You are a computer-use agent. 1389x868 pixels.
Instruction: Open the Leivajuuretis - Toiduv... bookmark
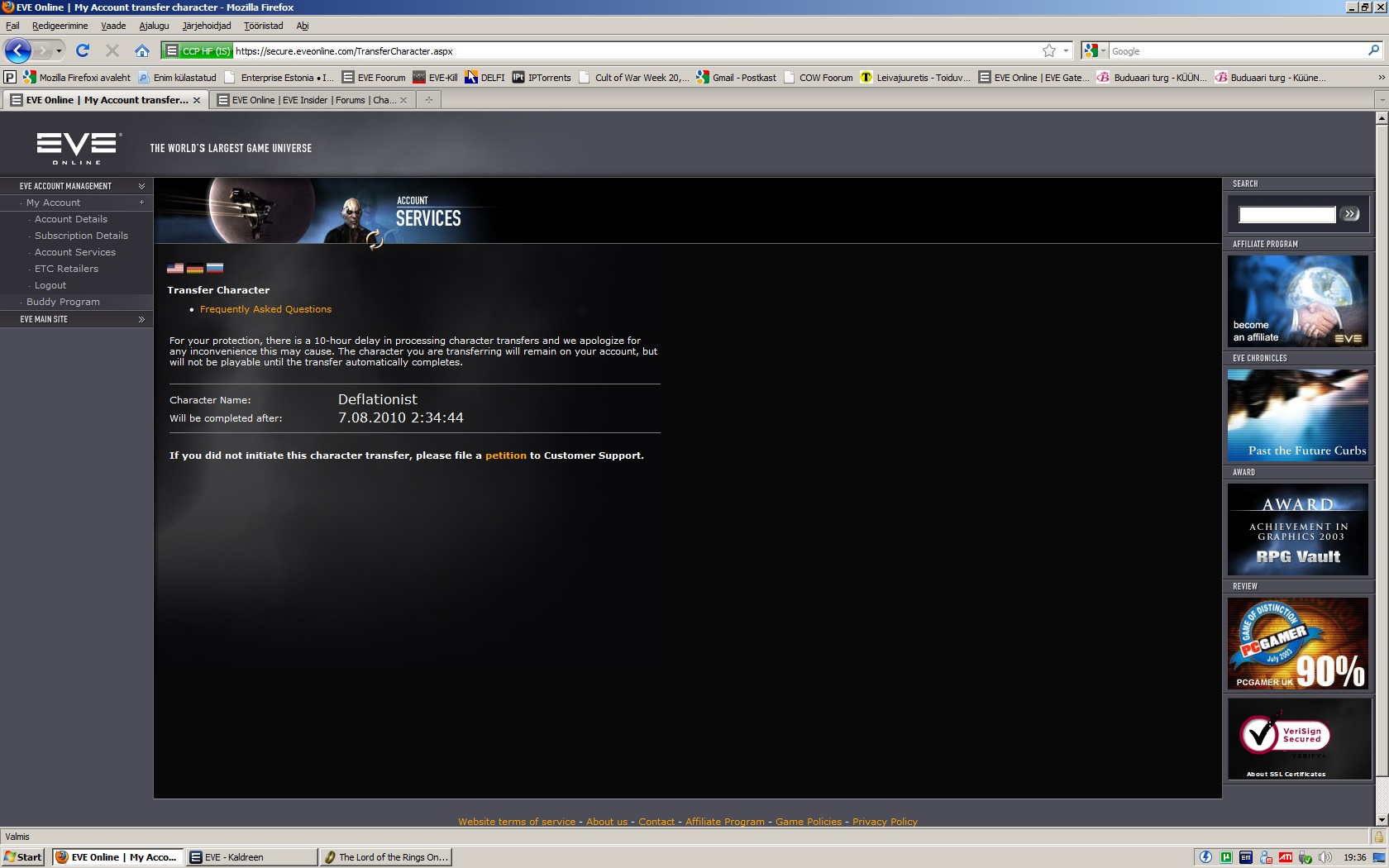click(x=916, y=77)
